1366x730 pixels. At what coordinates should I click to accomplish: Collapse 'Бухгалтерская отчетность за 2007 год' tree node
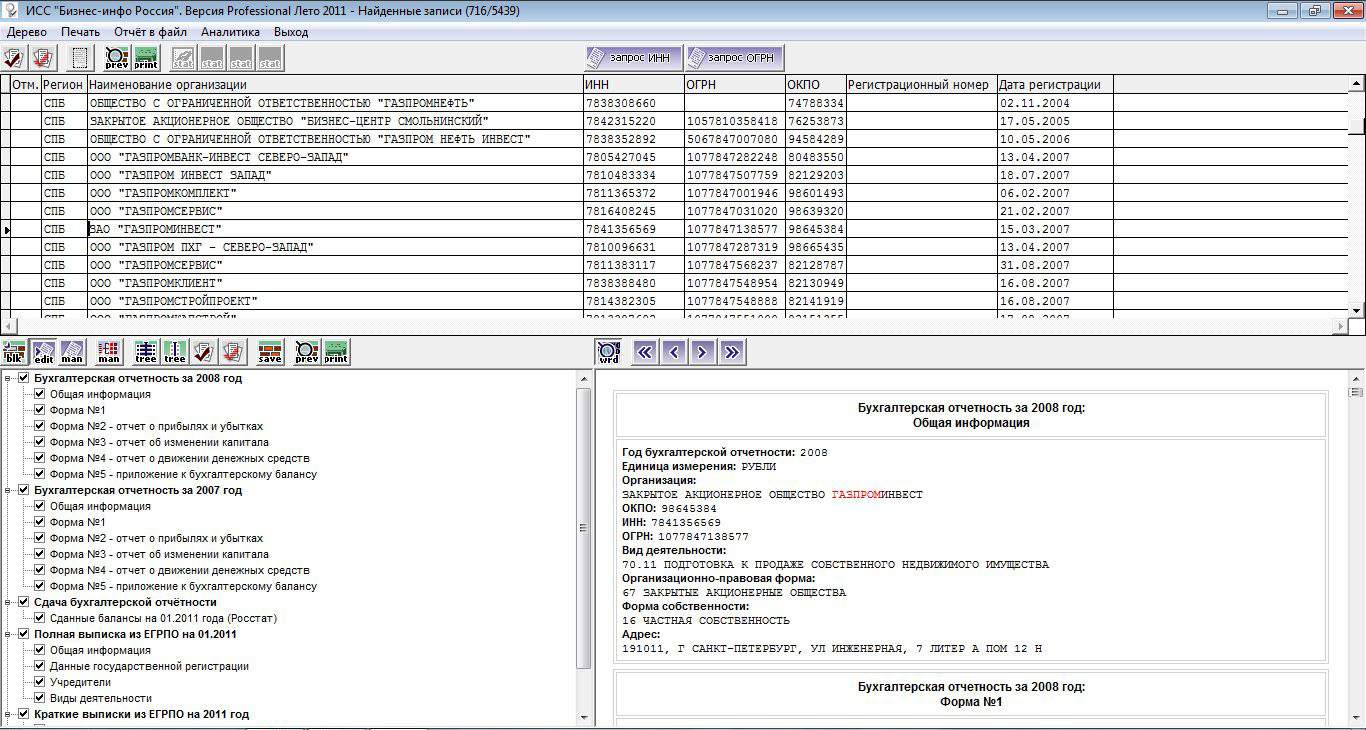[x=9, y=490]
